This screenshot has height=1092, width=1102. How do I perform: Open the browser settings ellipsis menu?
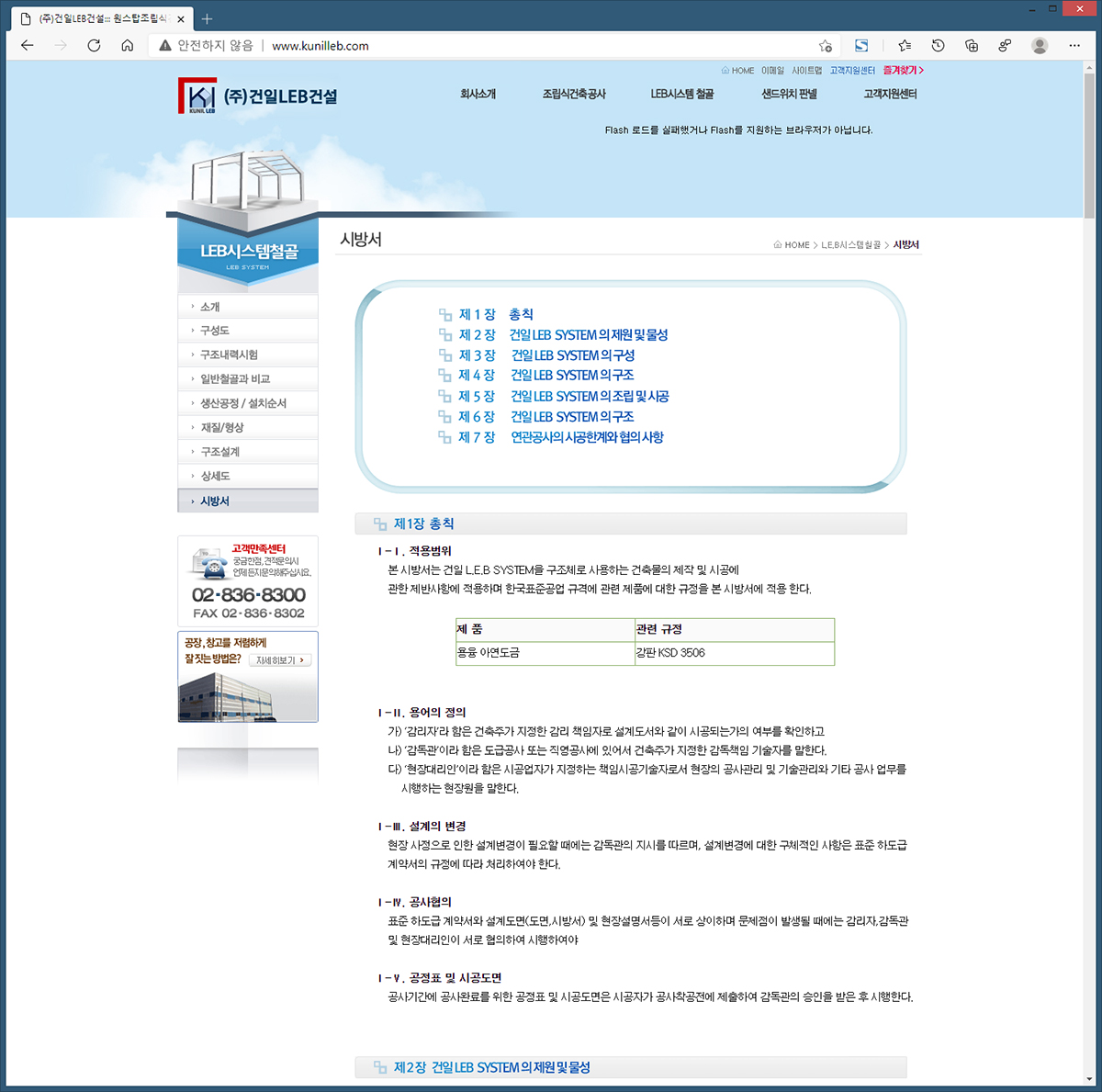tap(1074, 46)
